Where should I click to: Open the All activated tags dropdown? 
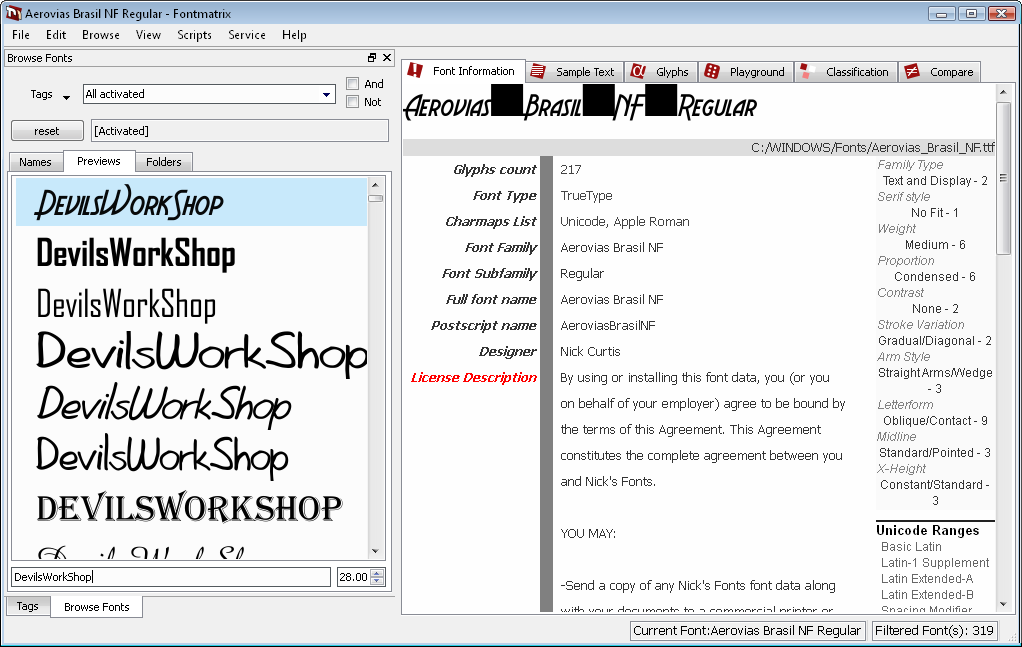point(327,94)
